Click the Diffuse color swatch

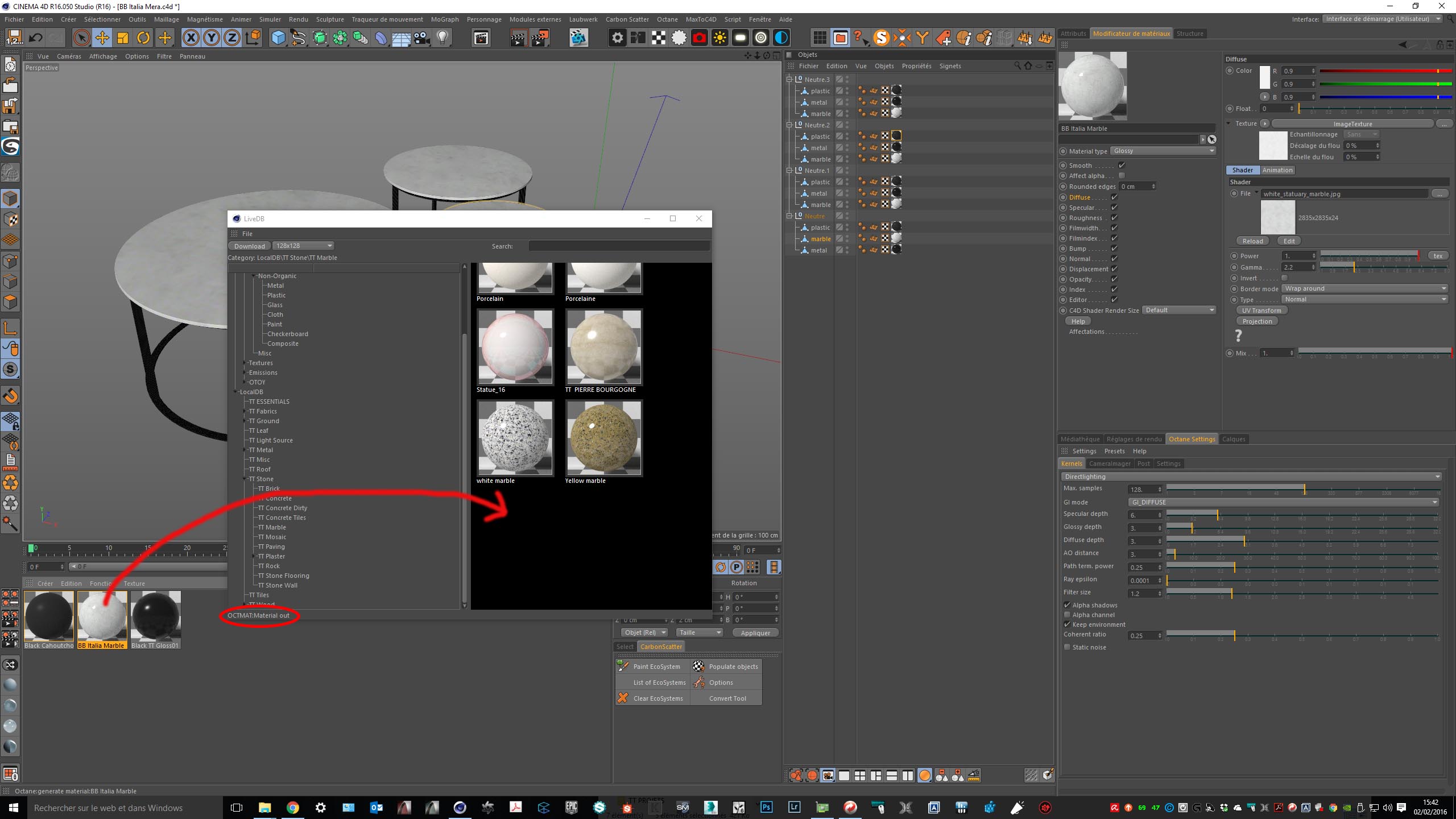point(1264,77)
